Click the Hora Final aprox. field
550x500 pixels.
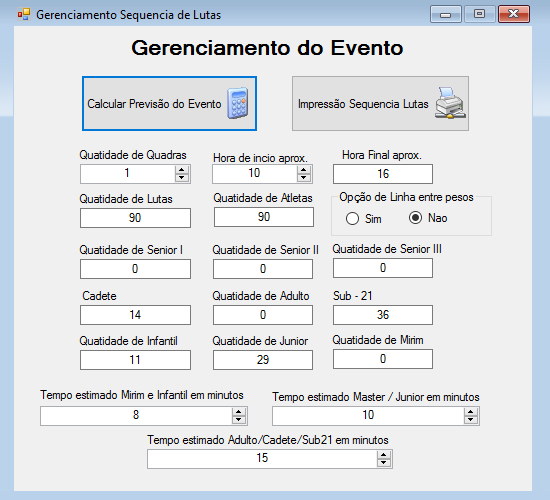click(x=383, y=174)
